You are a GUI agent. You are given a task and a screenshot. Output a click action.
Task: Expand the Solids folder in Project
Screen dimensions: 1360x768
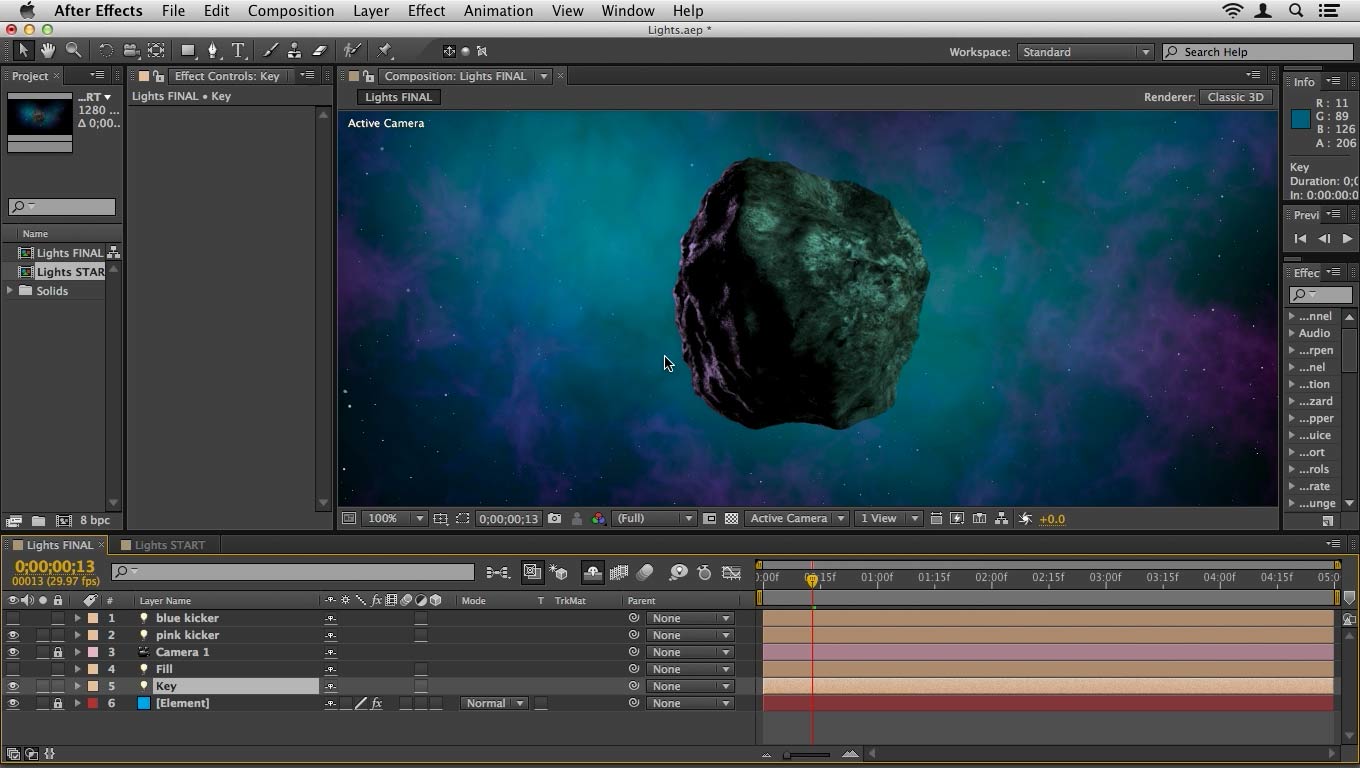(x=10, y=291)
